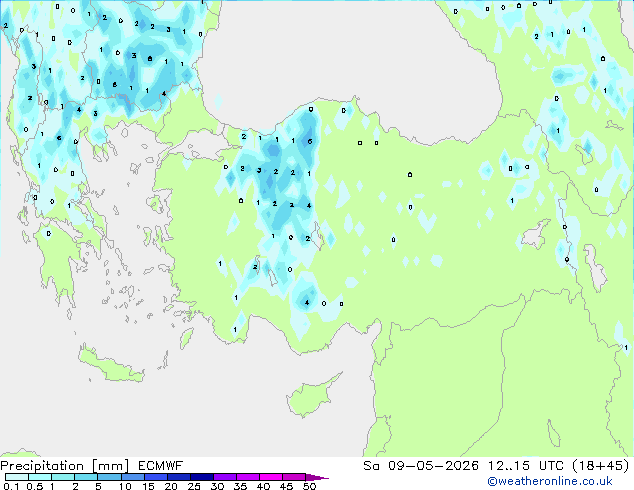Click the 15–20 mm blue legend swatch
The height and width of the screenshot is (490, 634).
[x=156, y=477]
